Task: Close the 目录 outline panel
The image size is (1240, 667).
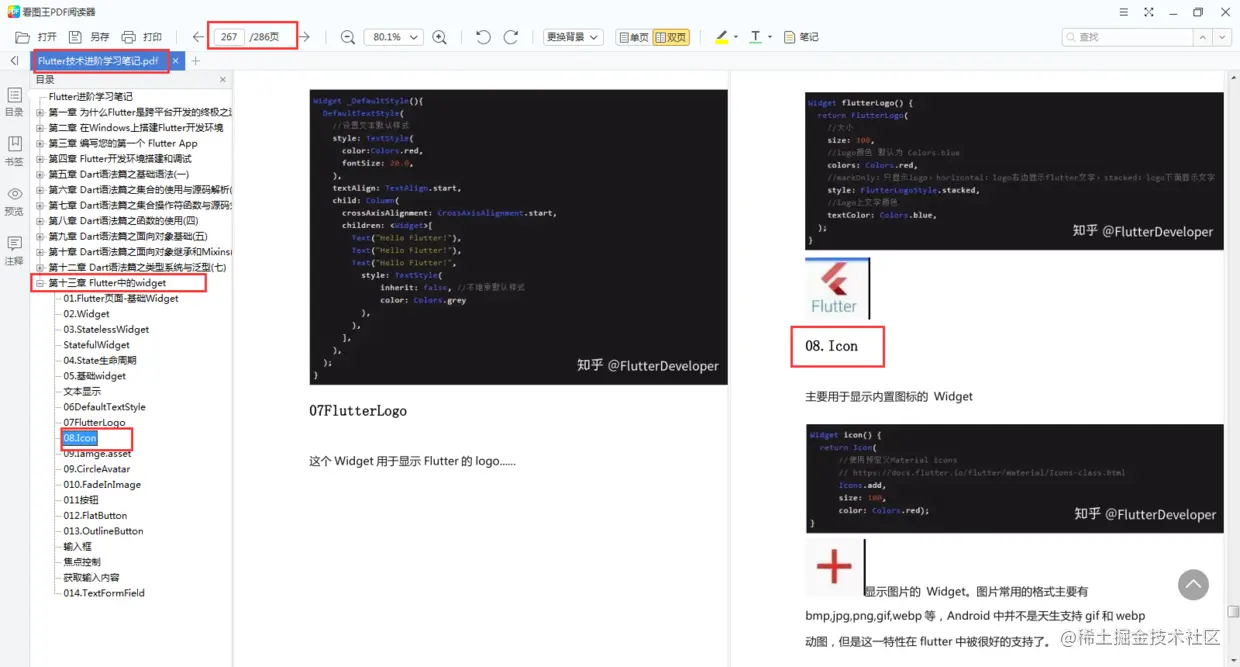Action: pos(223,79)
